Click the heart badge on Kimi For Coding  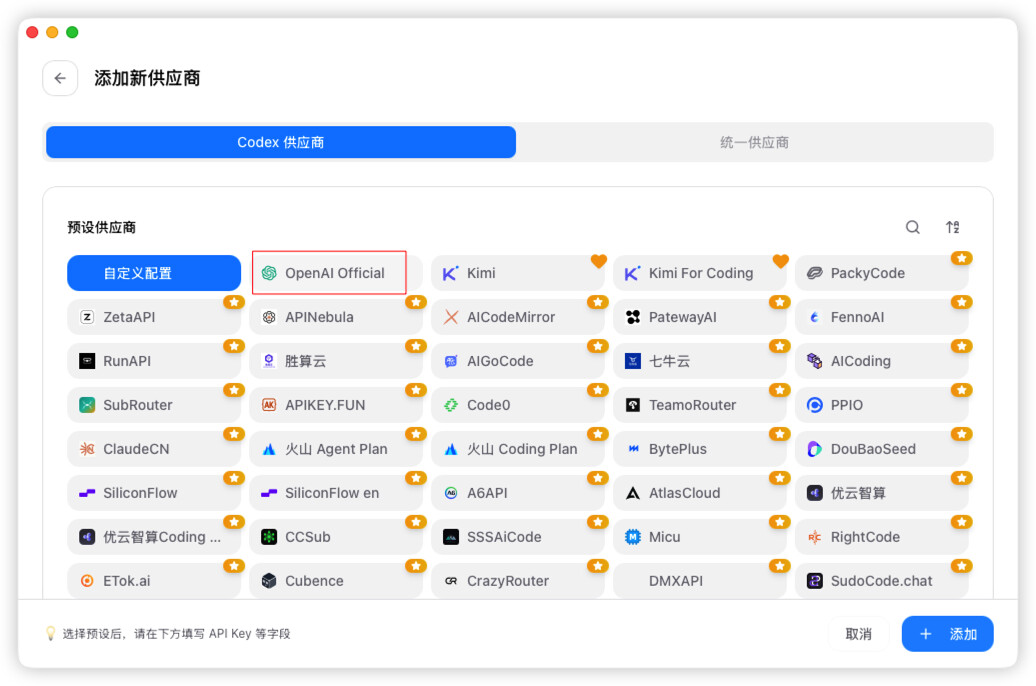coord(780,261)
